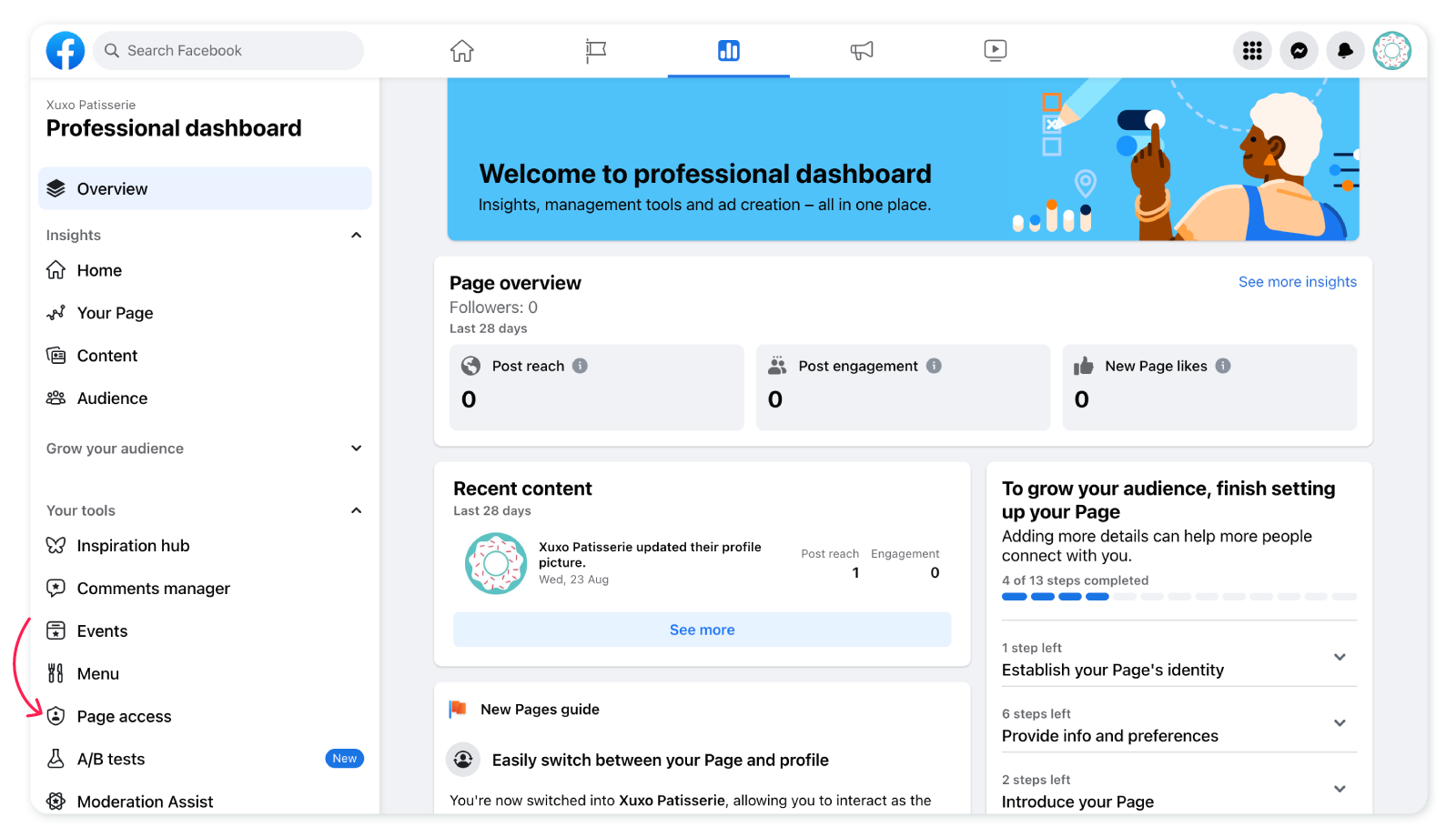The height and width of the screenshot is (837, 1456).
Task: Open Inspiration hub tool
Action: [205, 546]
